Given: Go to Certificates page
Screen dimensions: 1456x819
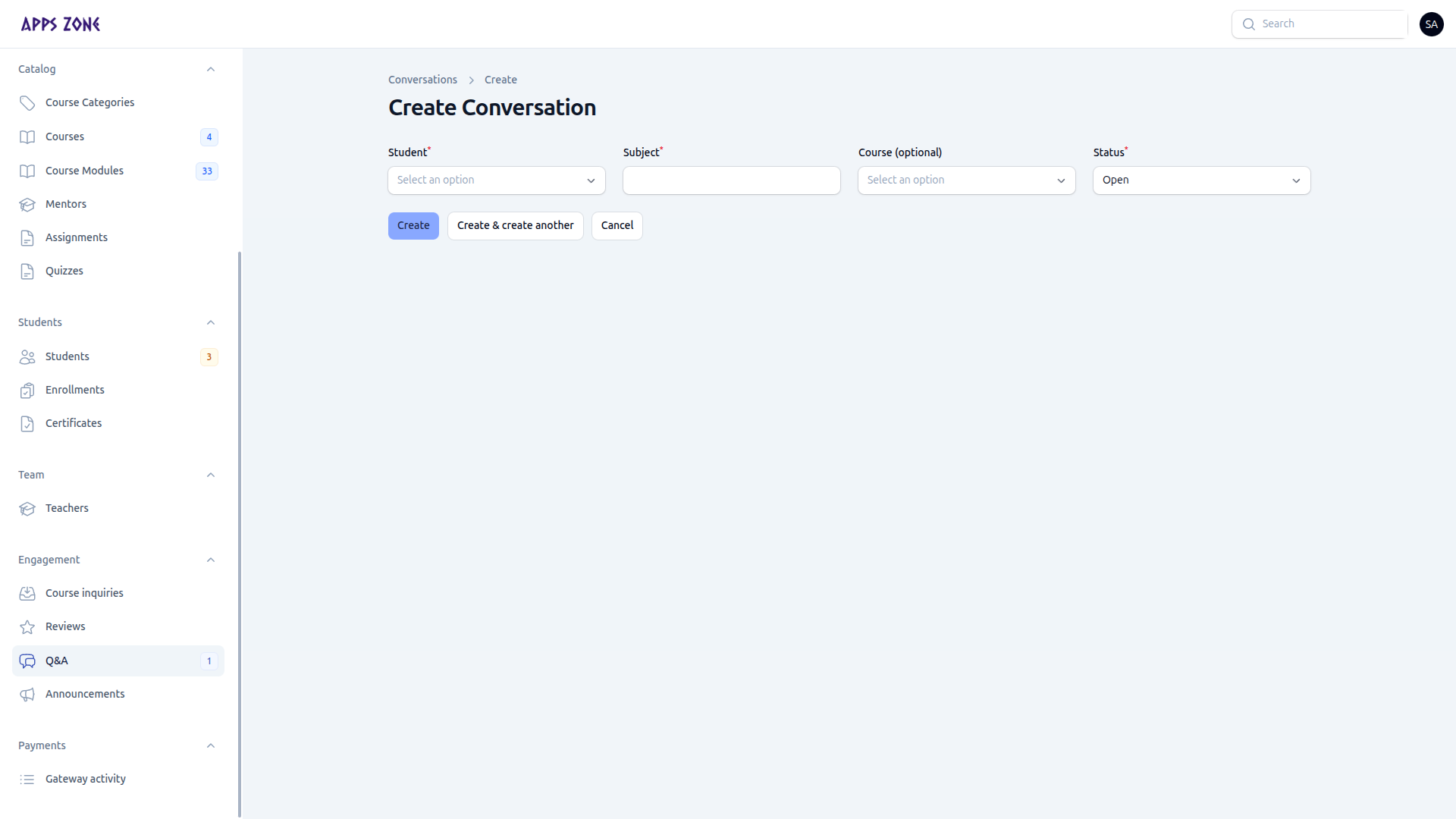Looking at the screenshot, I should point(118,424).
